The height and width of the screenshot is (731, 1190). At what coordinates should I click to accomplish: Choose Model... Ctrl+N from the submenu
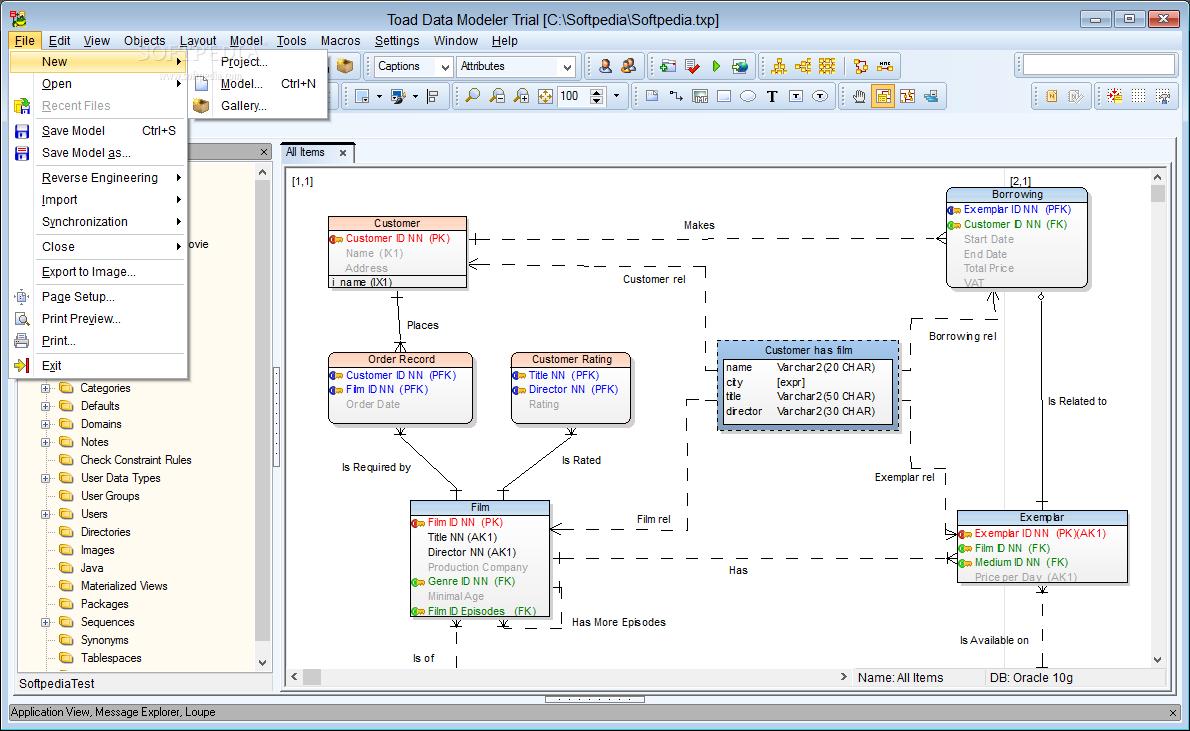coord(258,83)
